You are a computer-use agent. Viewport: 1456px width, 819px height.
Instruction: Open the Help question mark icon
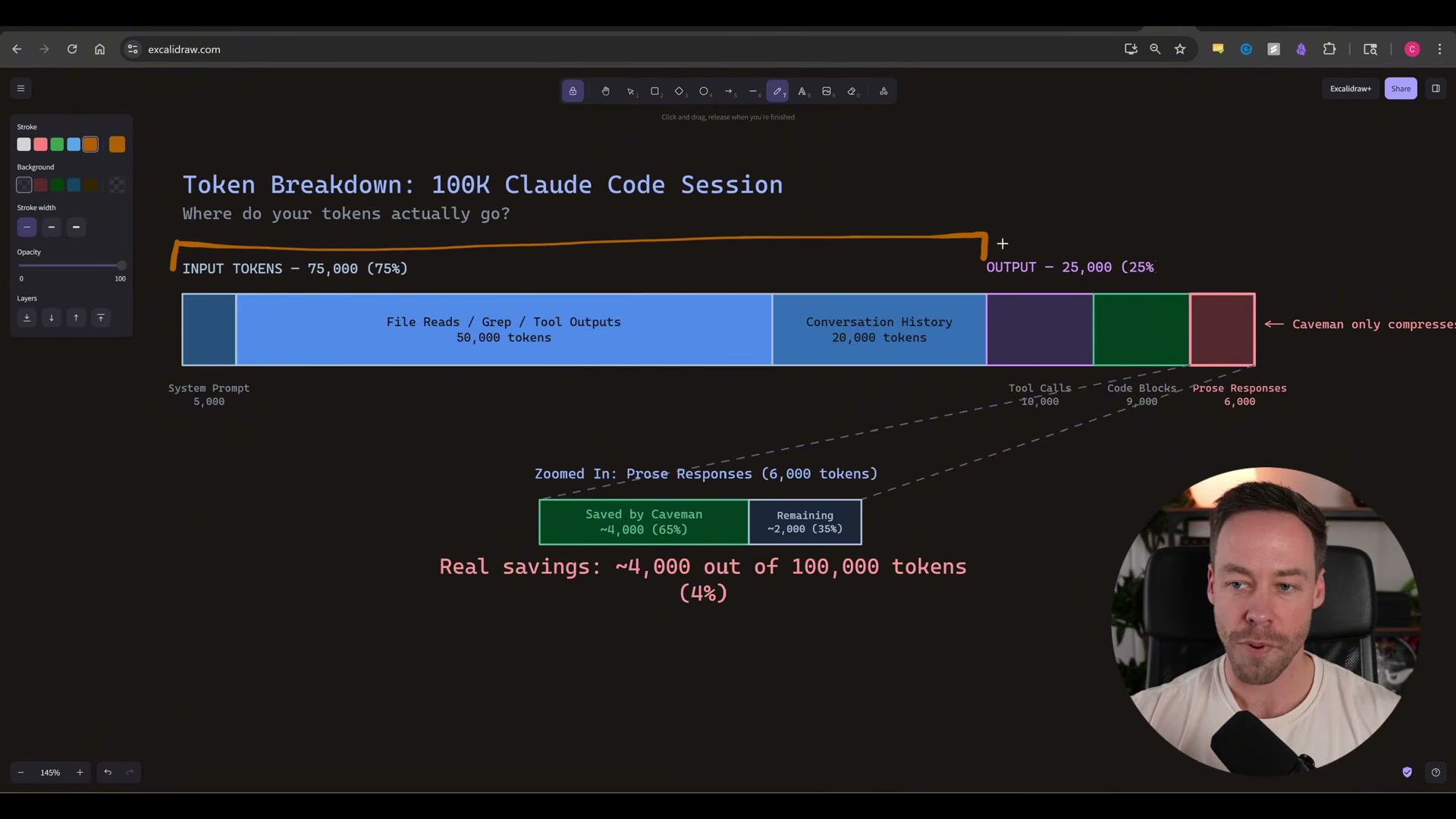coord(1436,773)
